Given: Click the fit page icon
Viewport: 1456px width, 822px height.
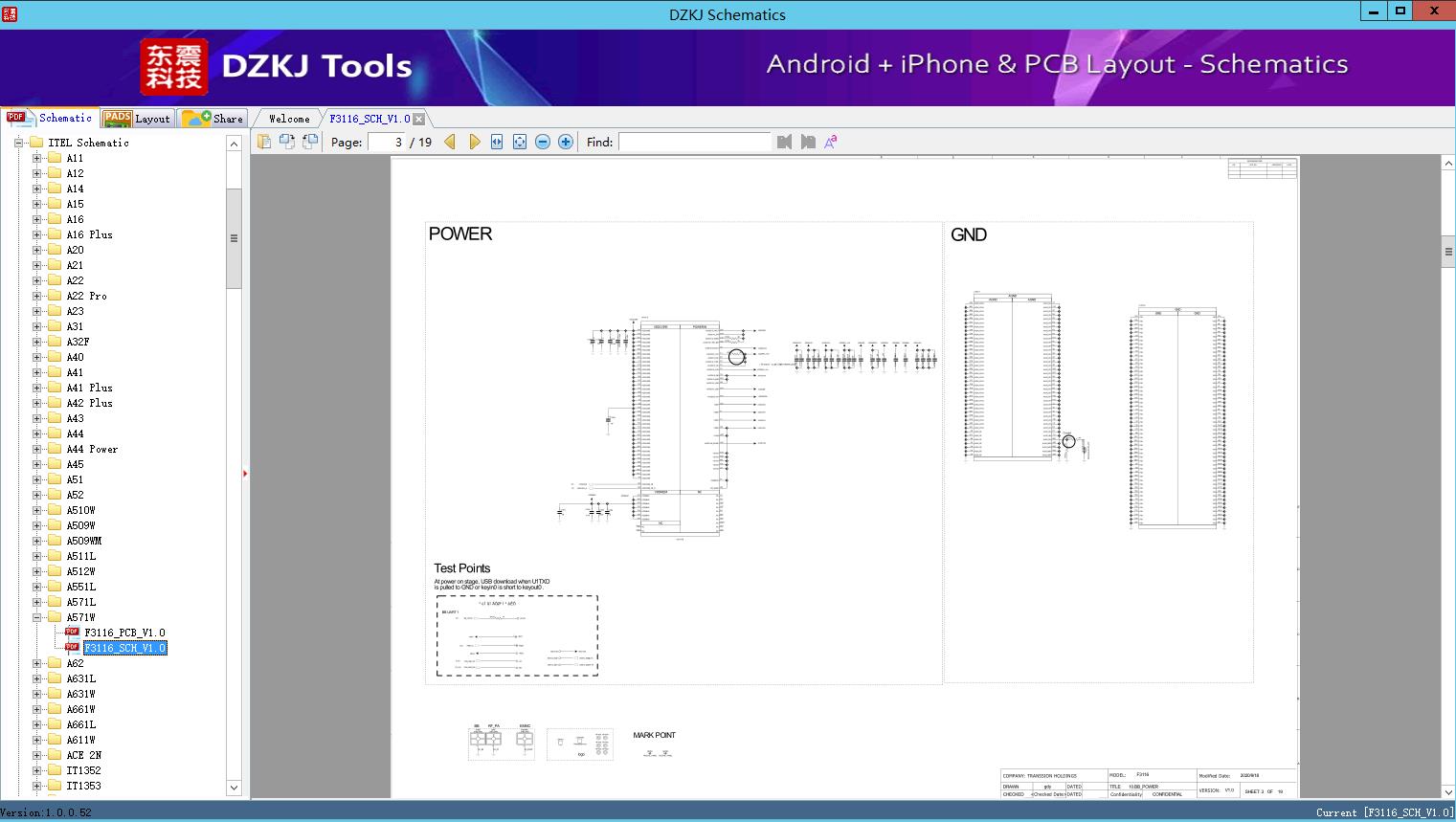Looking at the screenshot, I should tap(520, 142).
